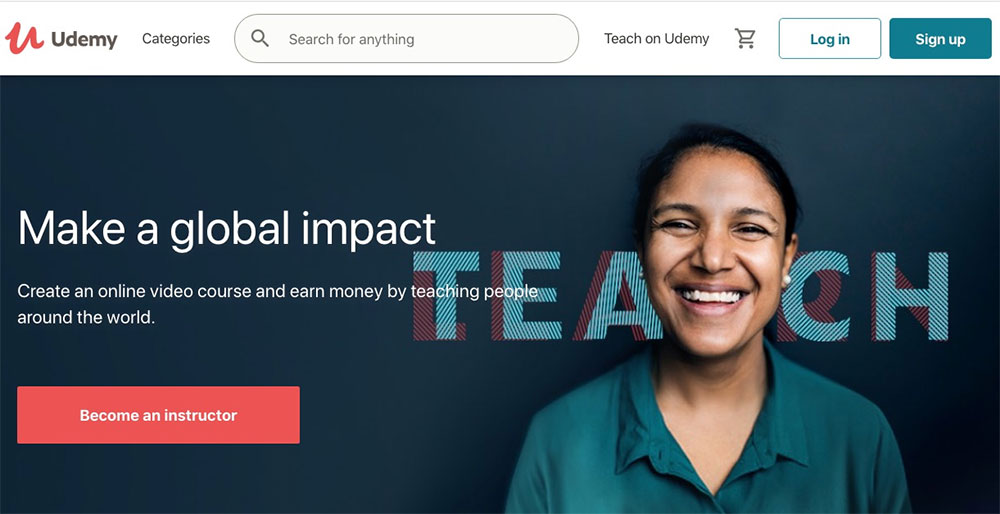Focus the "Search for anything" field
Screen dimensions: 1000x514
coord(406,39)
